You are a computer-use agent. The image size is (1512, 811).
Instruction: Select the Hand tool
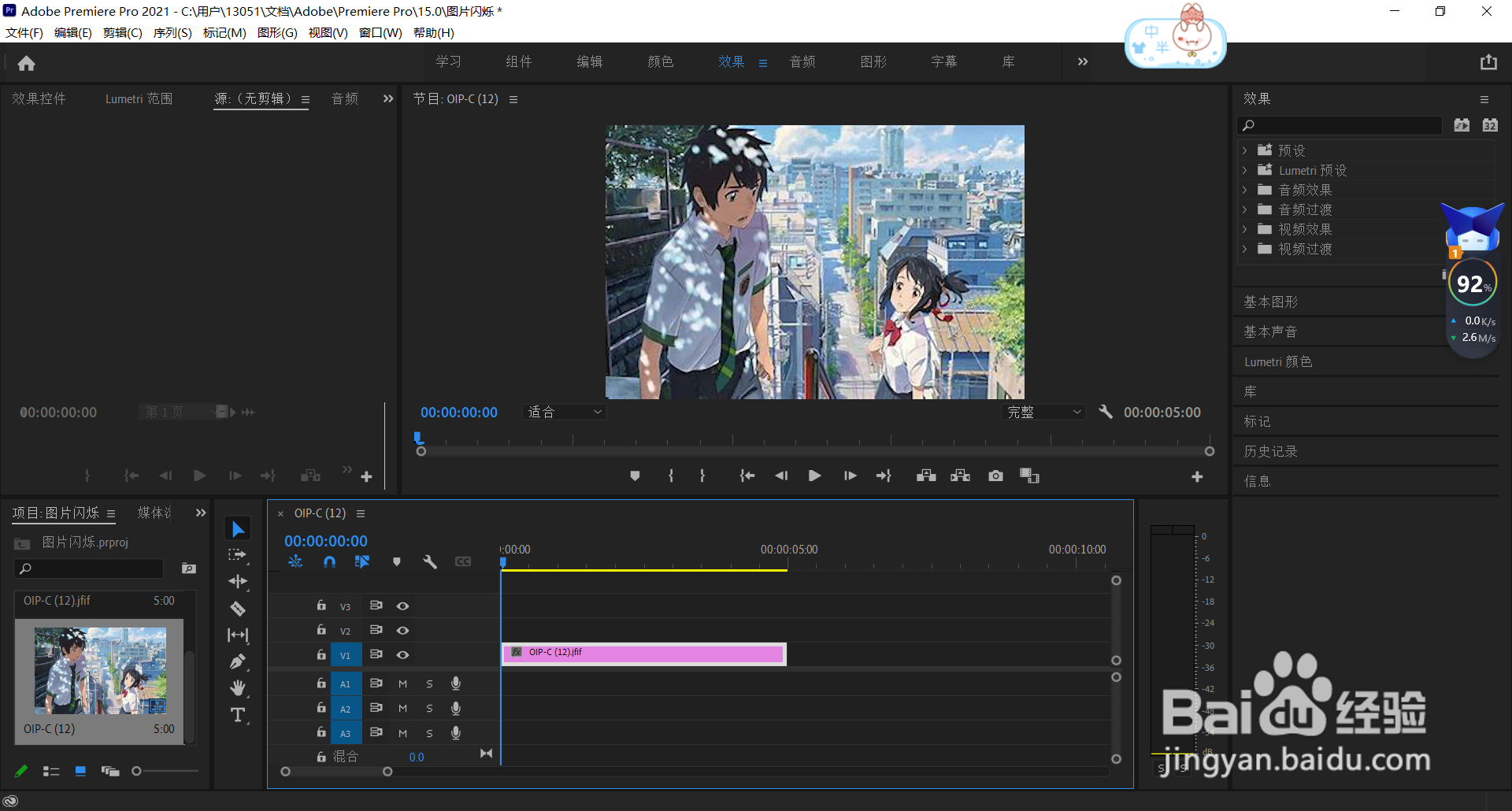click(x=238, y=688)
